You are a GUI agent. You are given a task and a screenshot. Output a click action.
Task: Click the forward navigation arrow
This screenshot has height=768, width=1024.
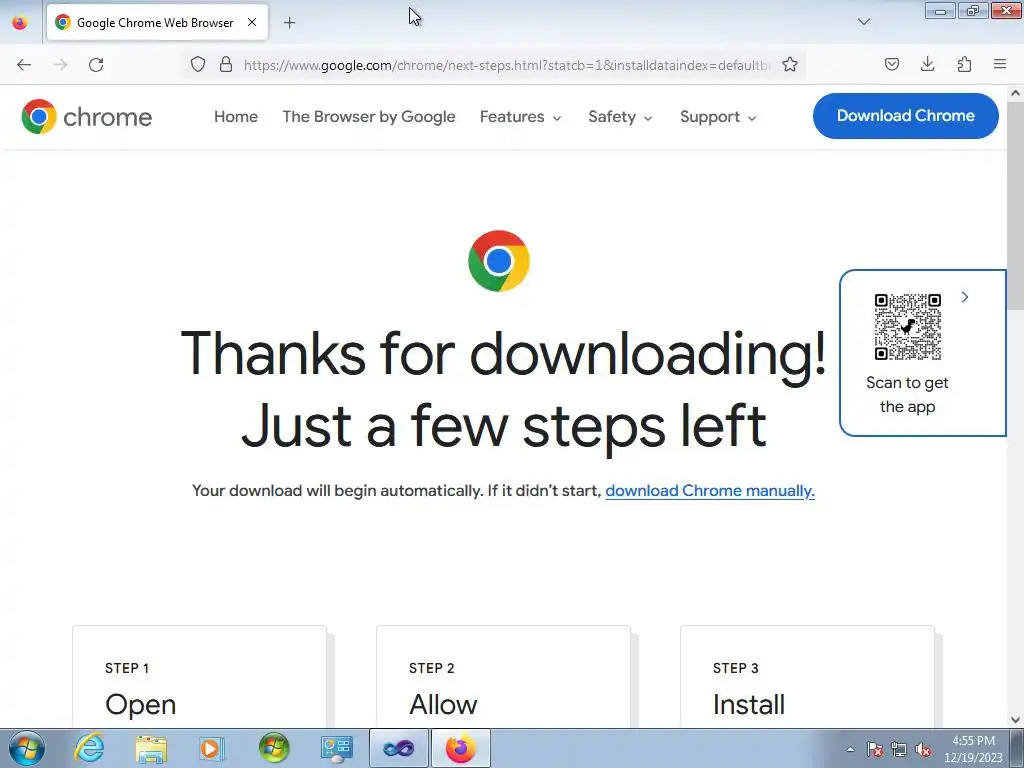(60, 65)
